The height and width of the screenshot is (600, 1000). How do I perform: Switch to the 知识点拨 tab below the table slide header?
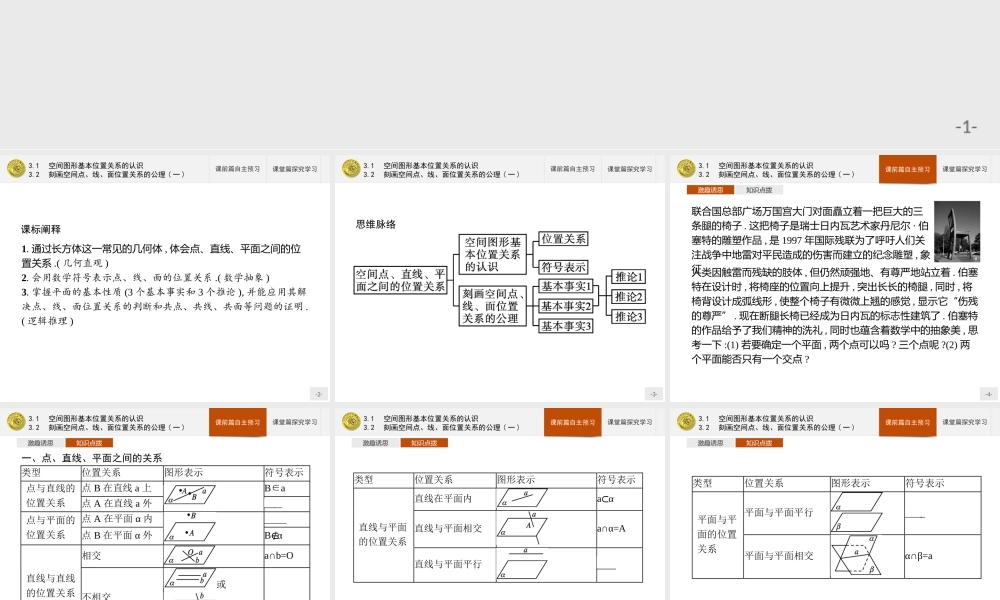click(x=90, y=443)
